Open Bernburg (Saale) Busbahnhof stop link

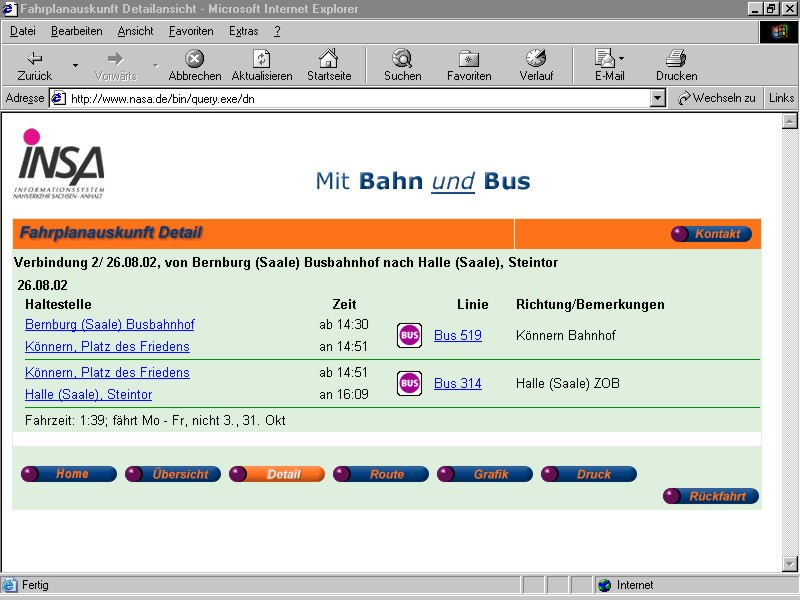(x=110, y=324)
